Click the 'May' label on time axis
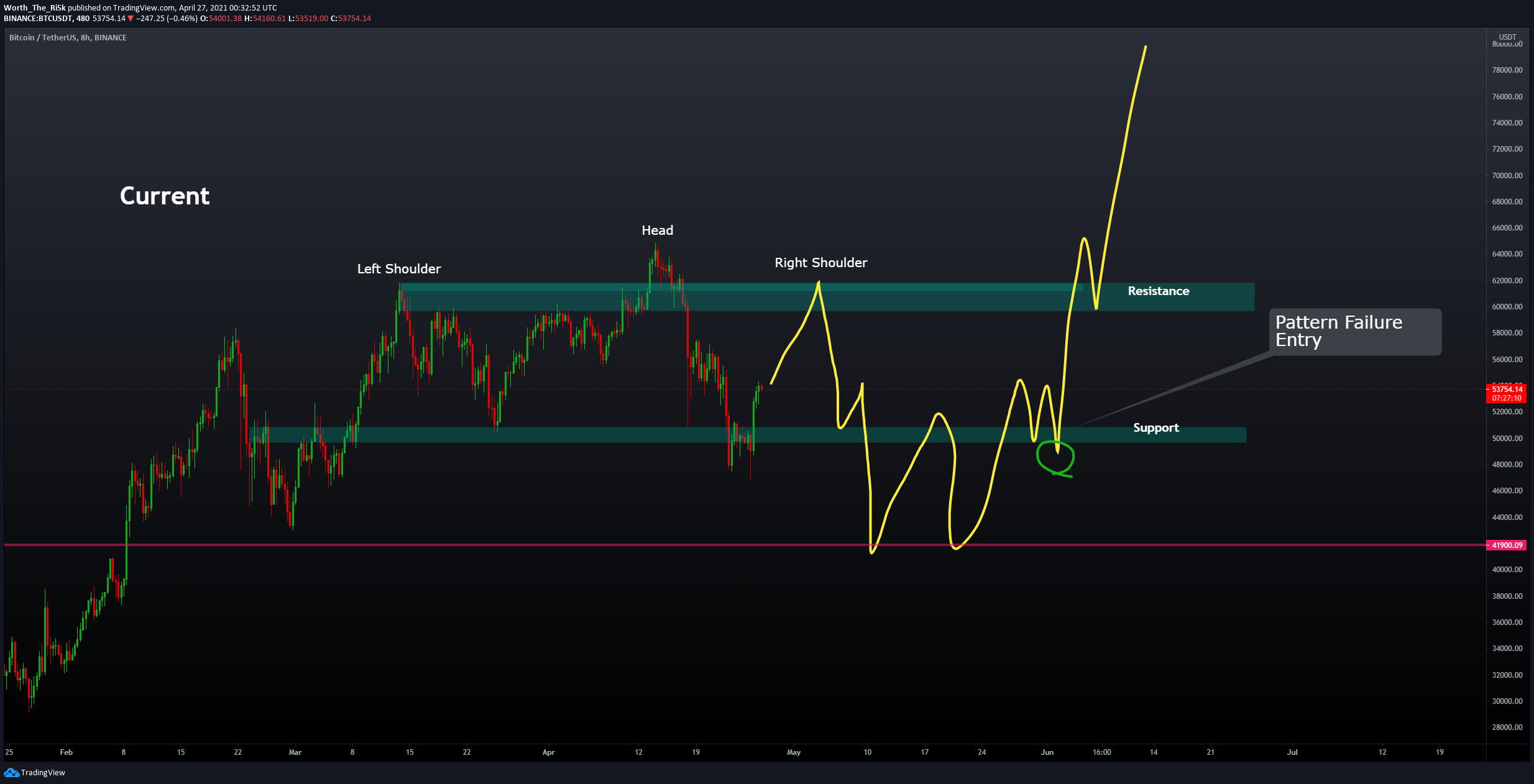The width and height of the screenshot is (1534, 784). [794, 752]
